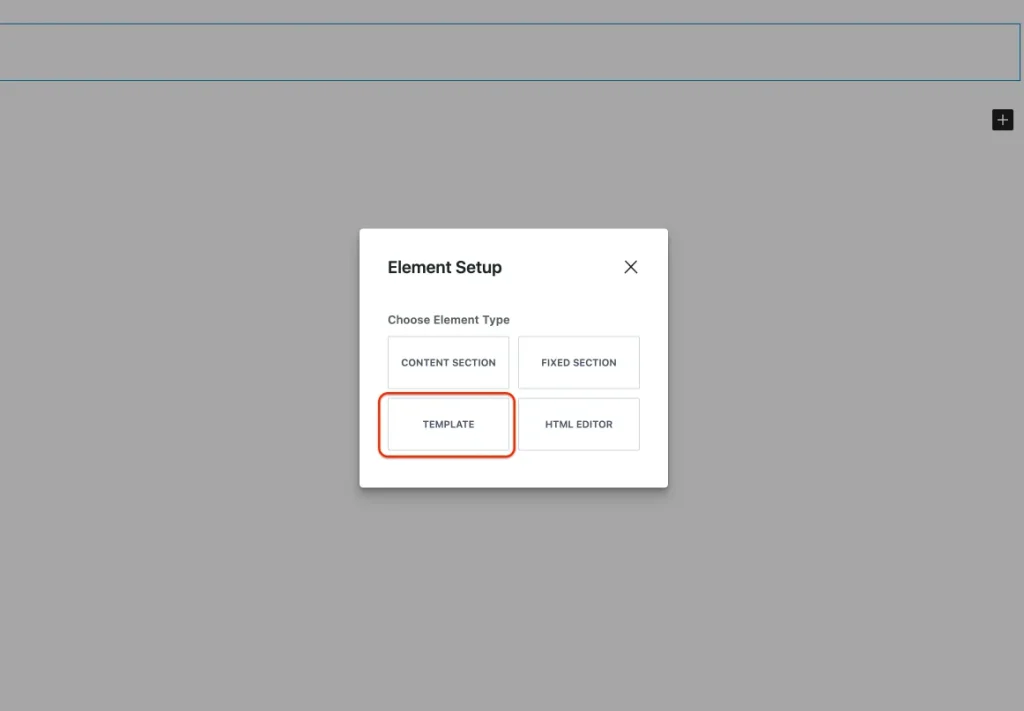Choose the Fixed Section element type
This screenshot has width=1024, height=711.
click(579, 362)
